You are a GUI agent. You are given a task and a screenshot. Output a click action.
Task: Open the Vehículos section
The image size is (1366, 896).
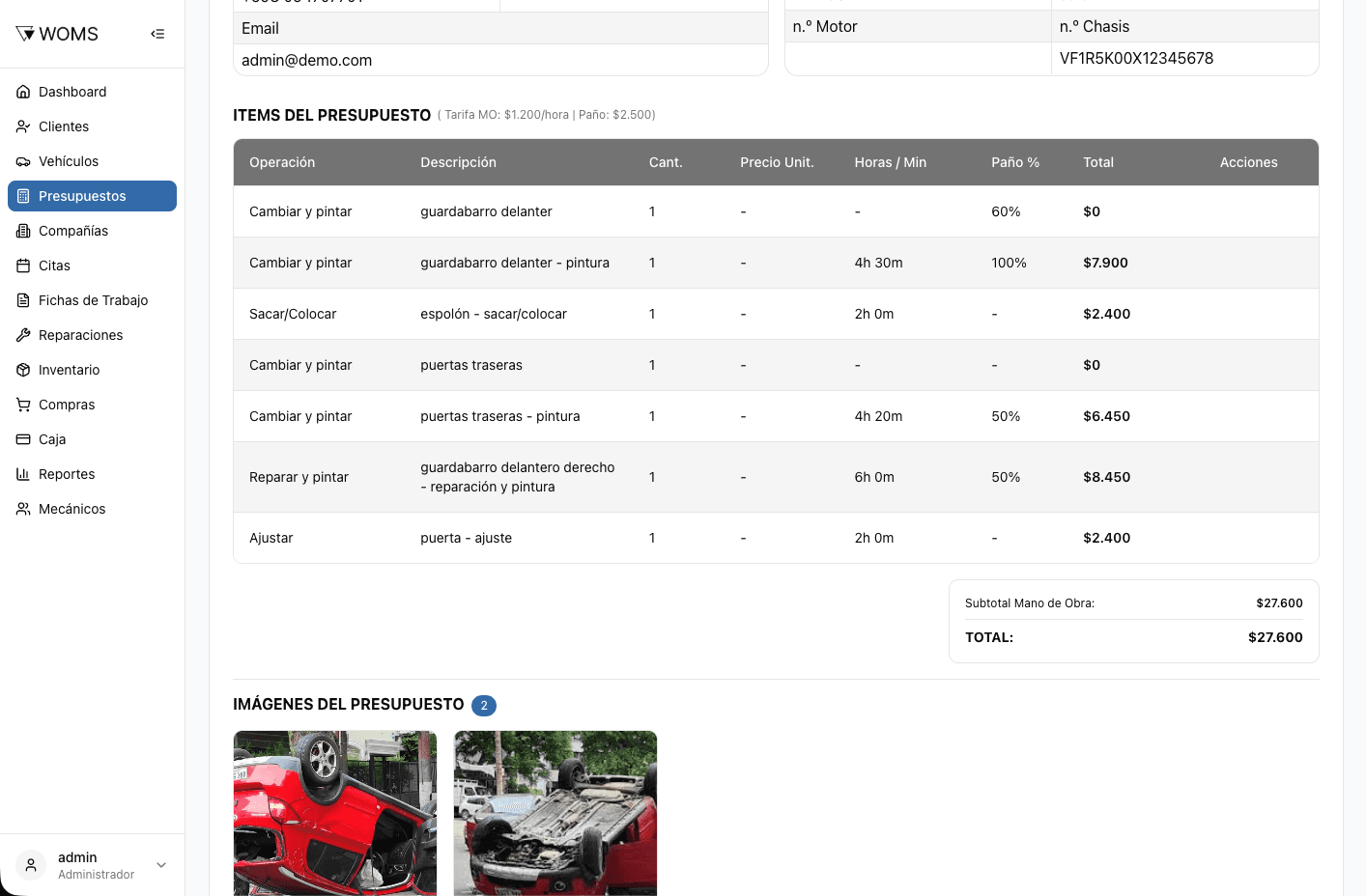(x=92, y=161)
